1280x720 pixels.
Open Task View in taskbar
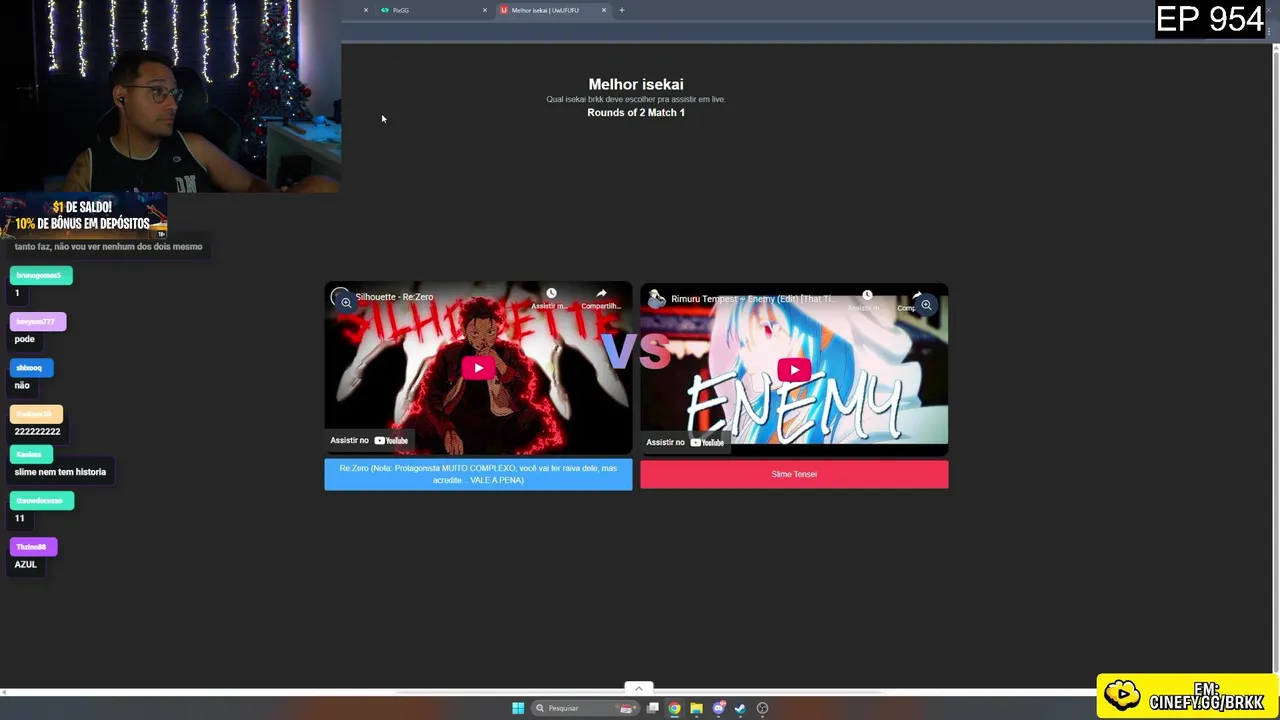pyautogui.click(x=653, y=708)
